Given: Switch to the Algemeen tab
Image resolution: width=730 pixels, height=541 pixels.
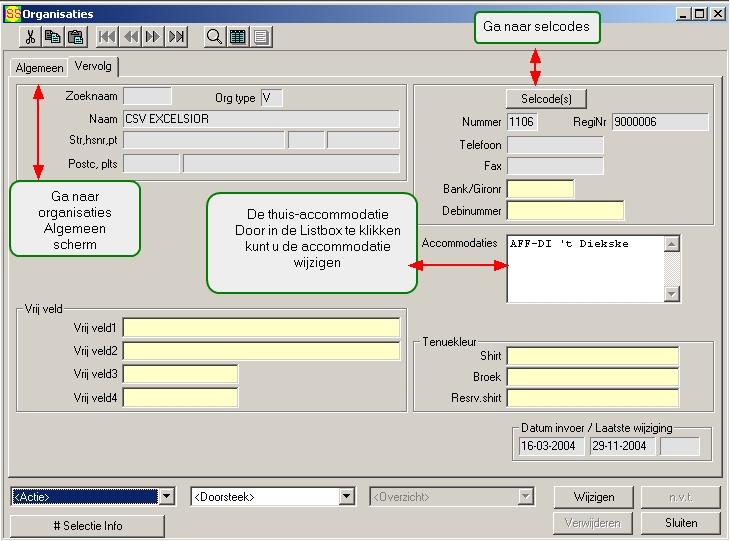Looking at the screenshot, I should click(x=39, y=68).
